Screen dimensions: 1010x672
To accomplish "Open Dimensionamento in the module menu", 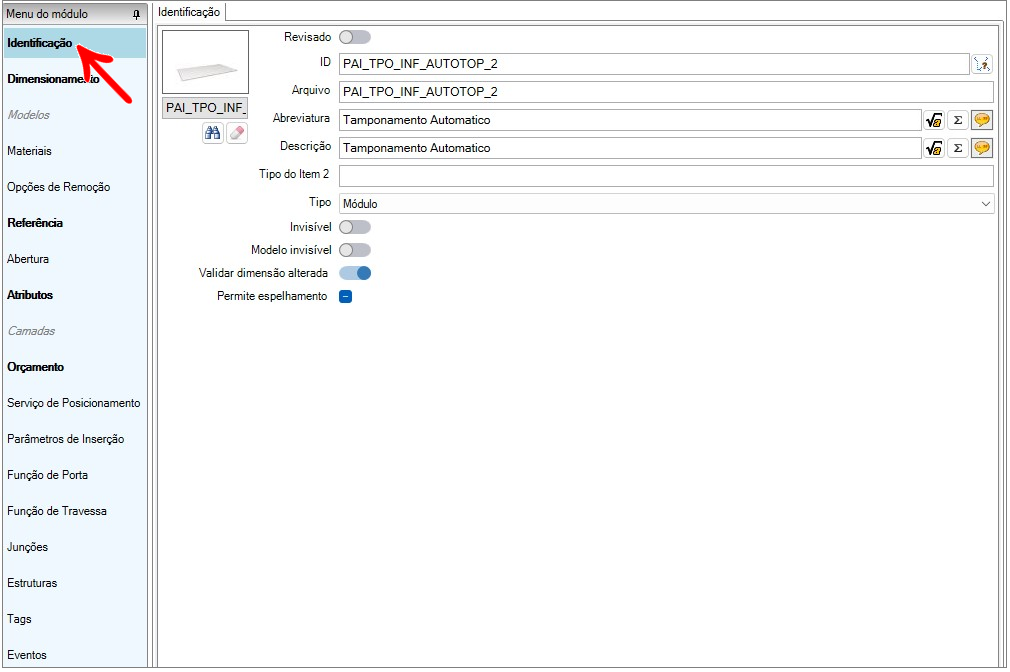I will pyautogui.click(x=75, y=79).
